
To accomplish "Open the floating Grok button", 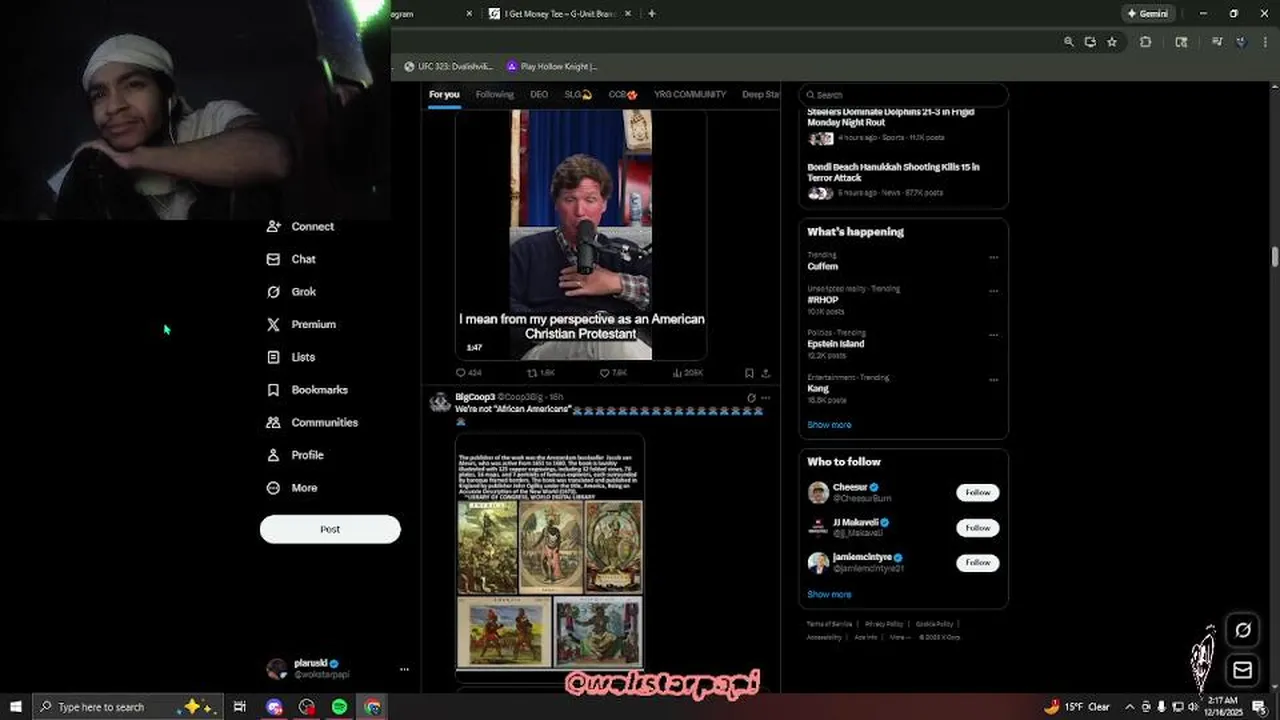I will pos(1243,630).
